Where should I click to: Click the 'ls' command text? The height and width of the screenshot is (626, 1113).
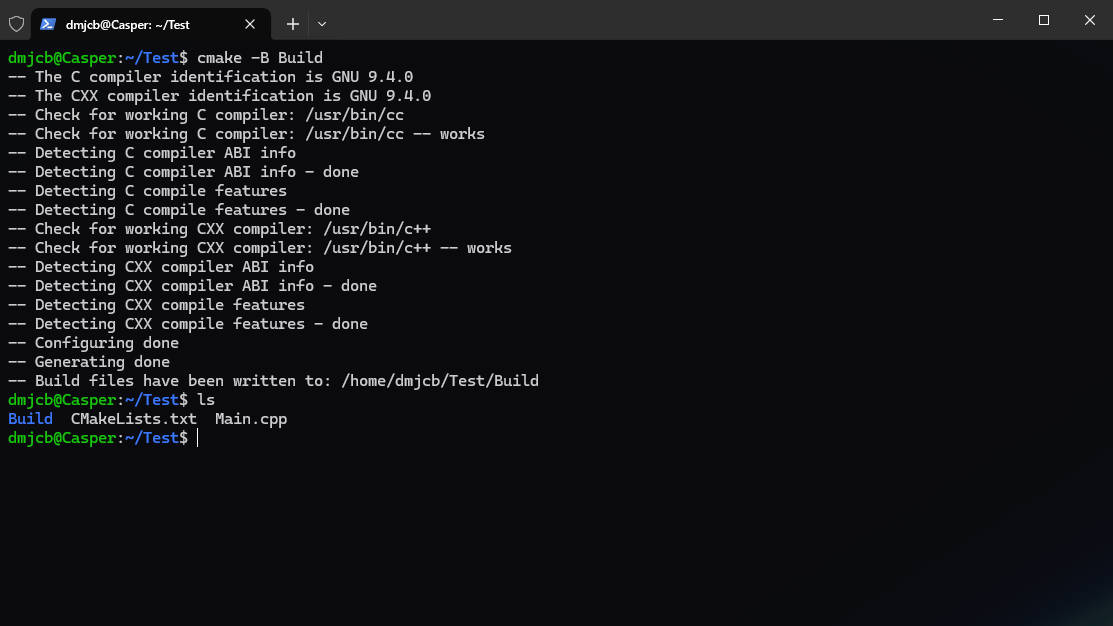[x=206, y=400]
